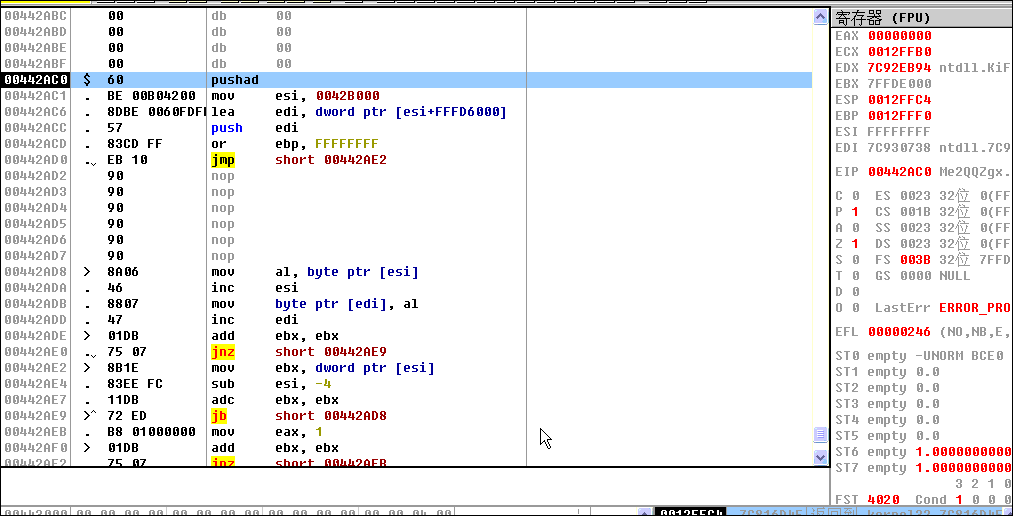Image resolution: width=1013 pixels, height=516 pixels.
Task: Select the nop row at address 00442AD7
Action: [224, 255]
